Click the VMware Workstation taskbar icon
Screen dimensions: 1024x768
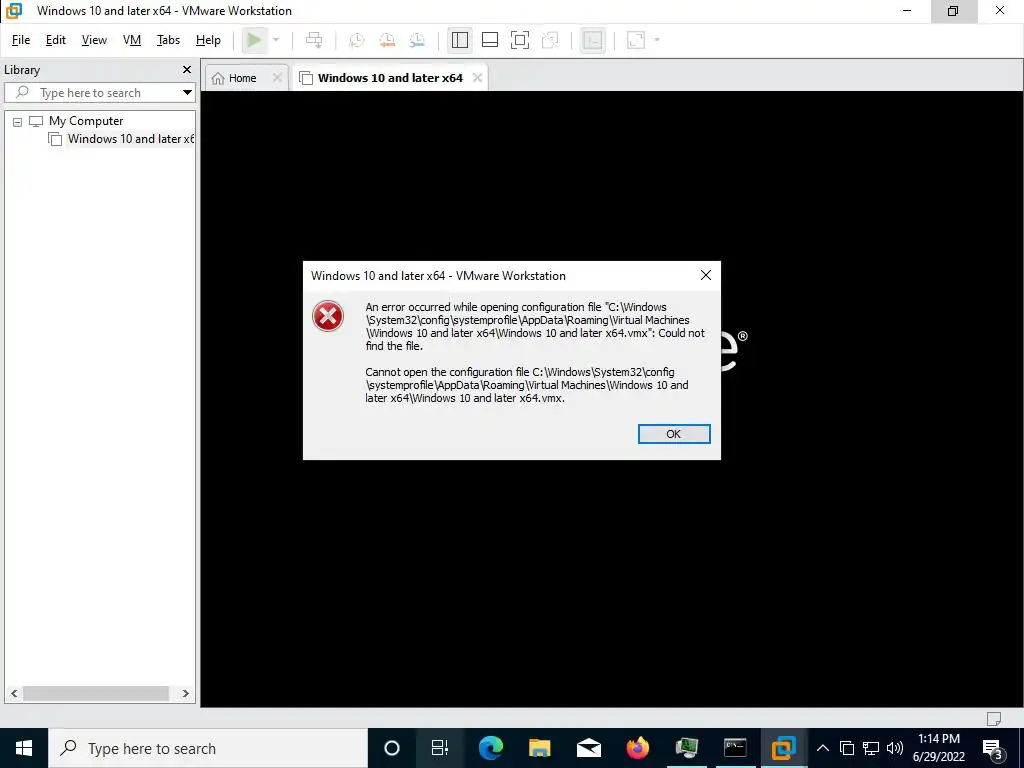784,748
